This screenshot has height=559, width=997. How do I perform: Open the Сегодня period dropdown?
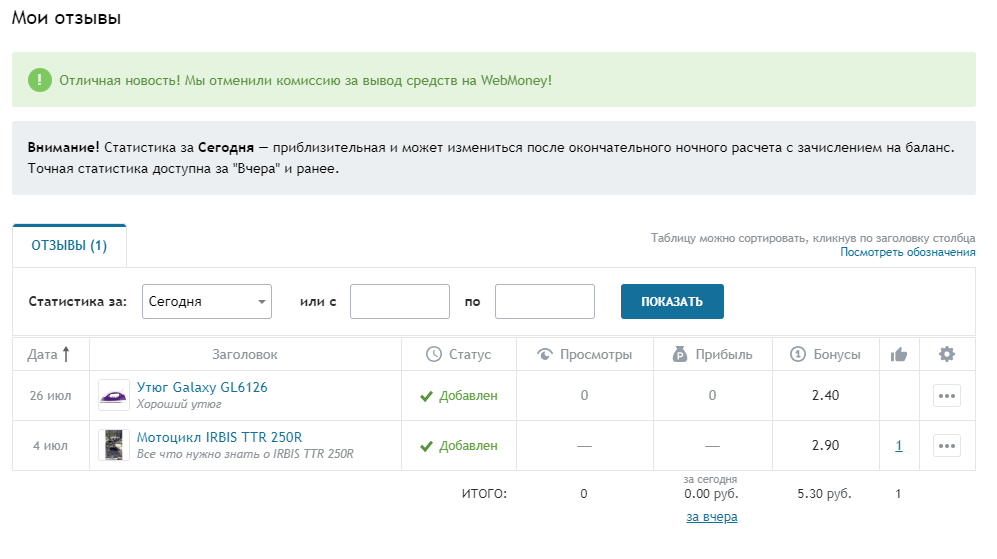207,301
